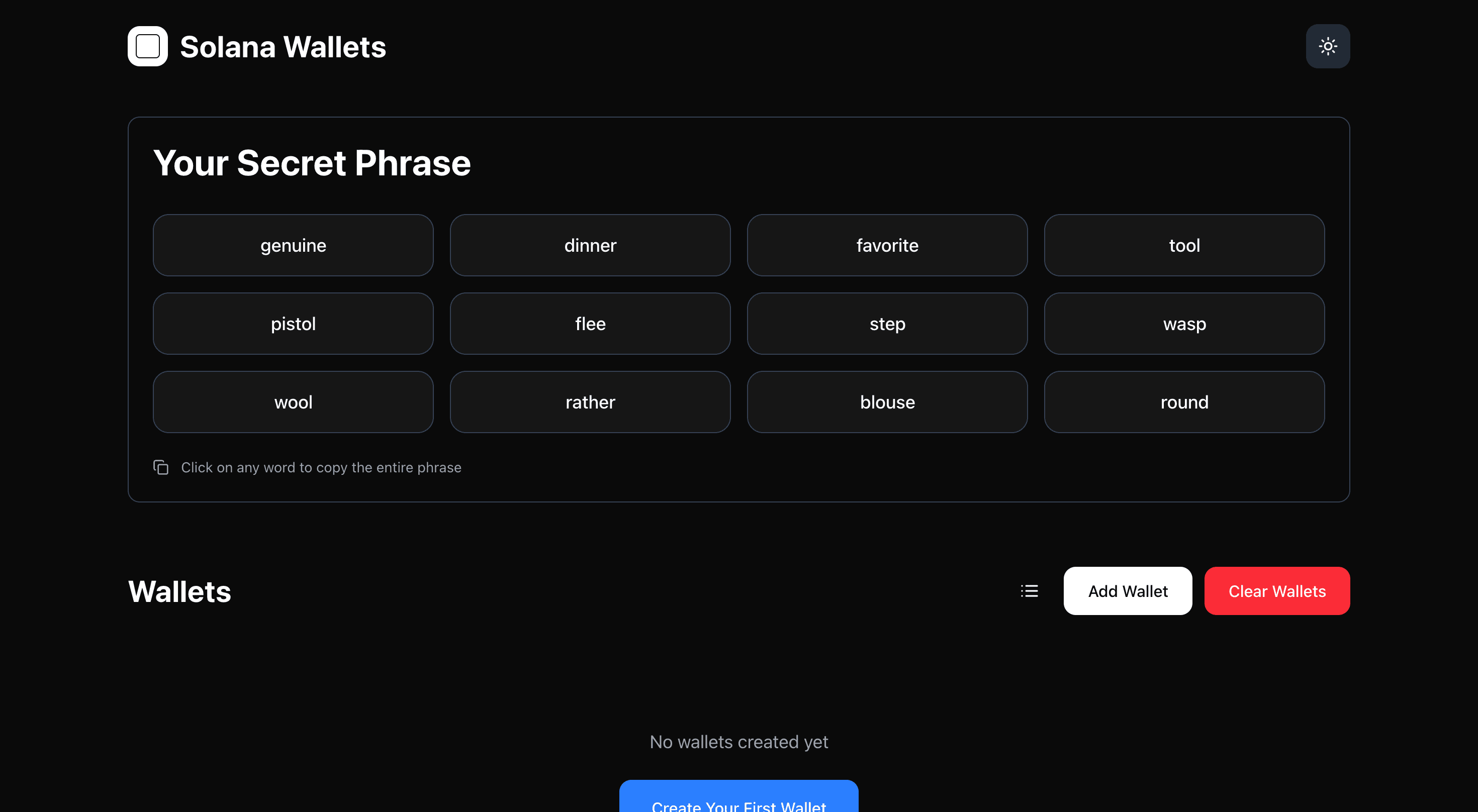1478x812 pixels.
Task: Select the flee word tile
Action: coord(590,324)
